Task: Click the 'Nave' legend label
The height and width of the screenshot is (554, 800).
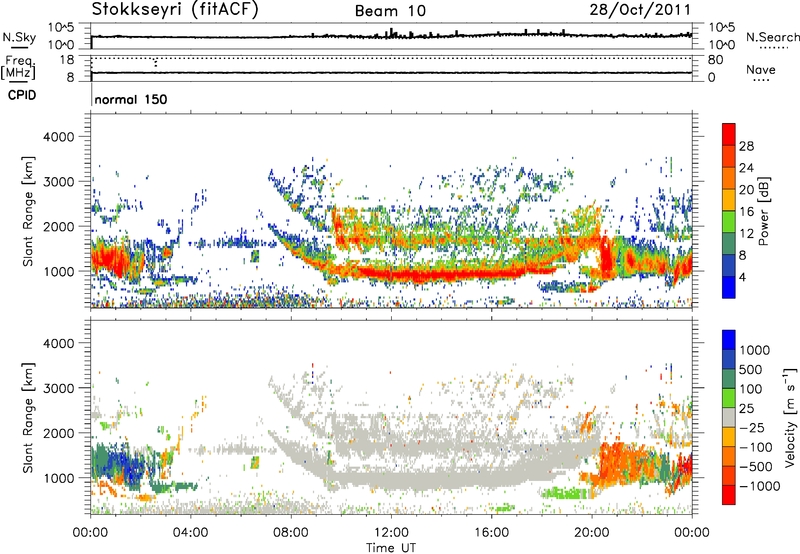Action: [x=761, y=69]
